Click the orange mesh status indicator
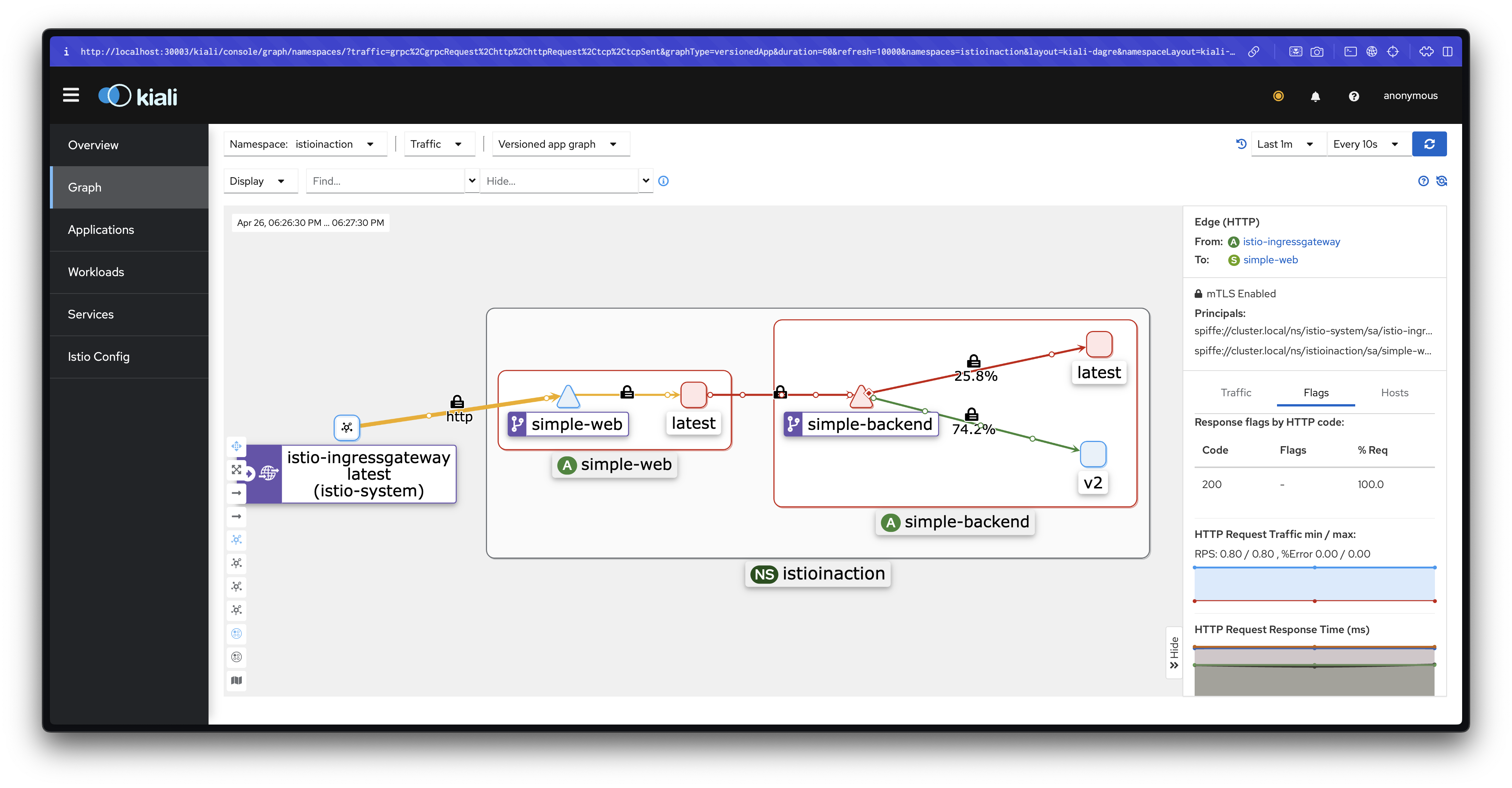 [x=1279, y=96]
